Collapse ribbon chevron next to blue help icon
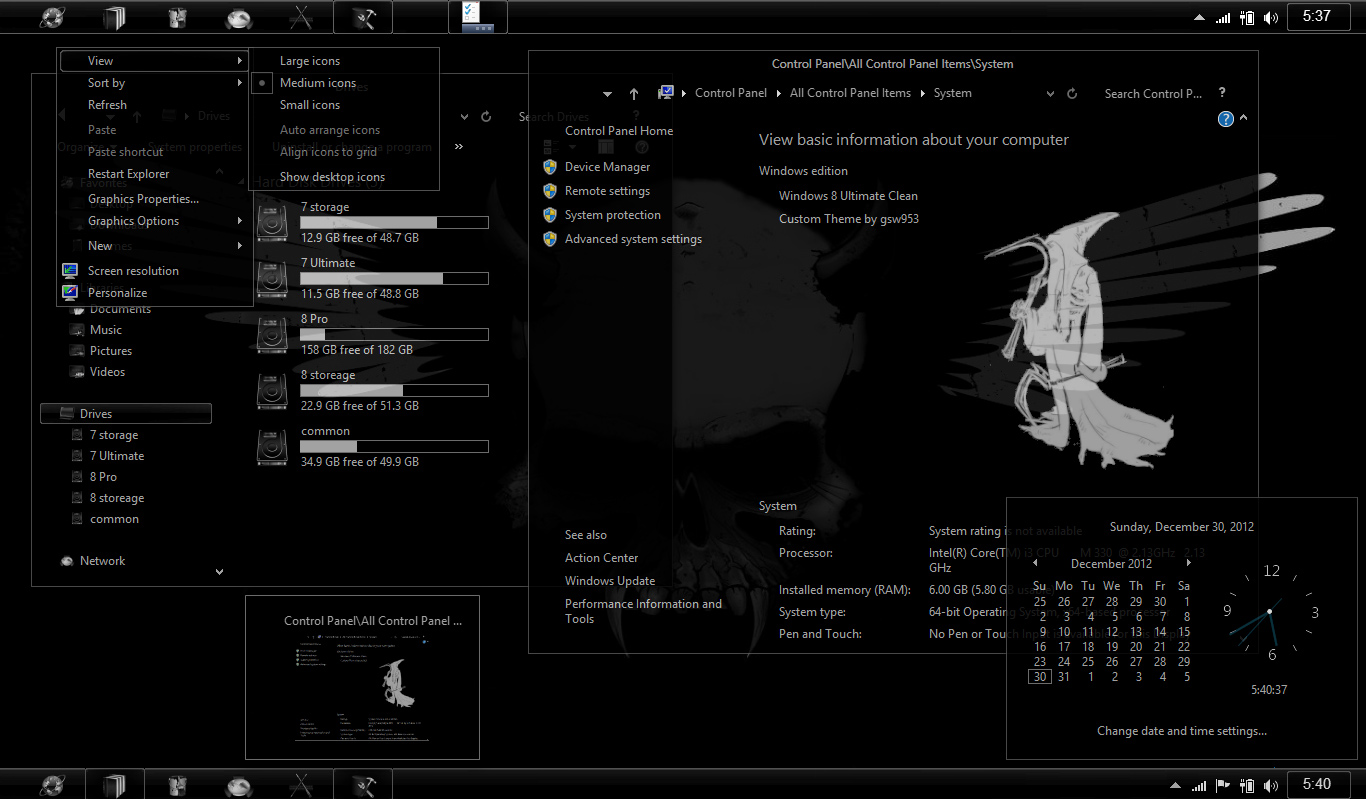 pyautogui.click(x=1243, y=118)
